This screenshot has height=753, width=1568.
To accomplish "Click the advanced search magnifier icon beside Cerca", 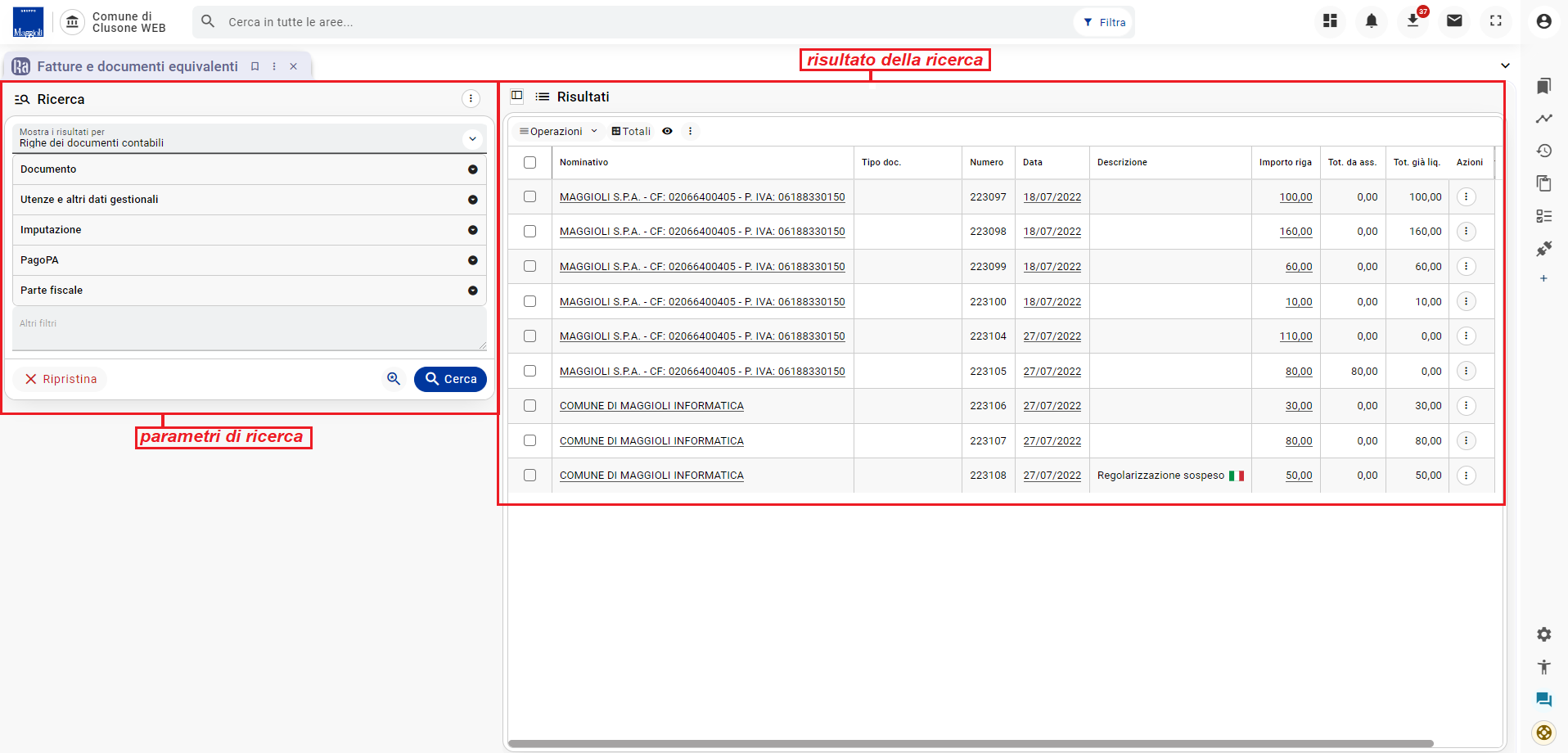I will point(394,379).
